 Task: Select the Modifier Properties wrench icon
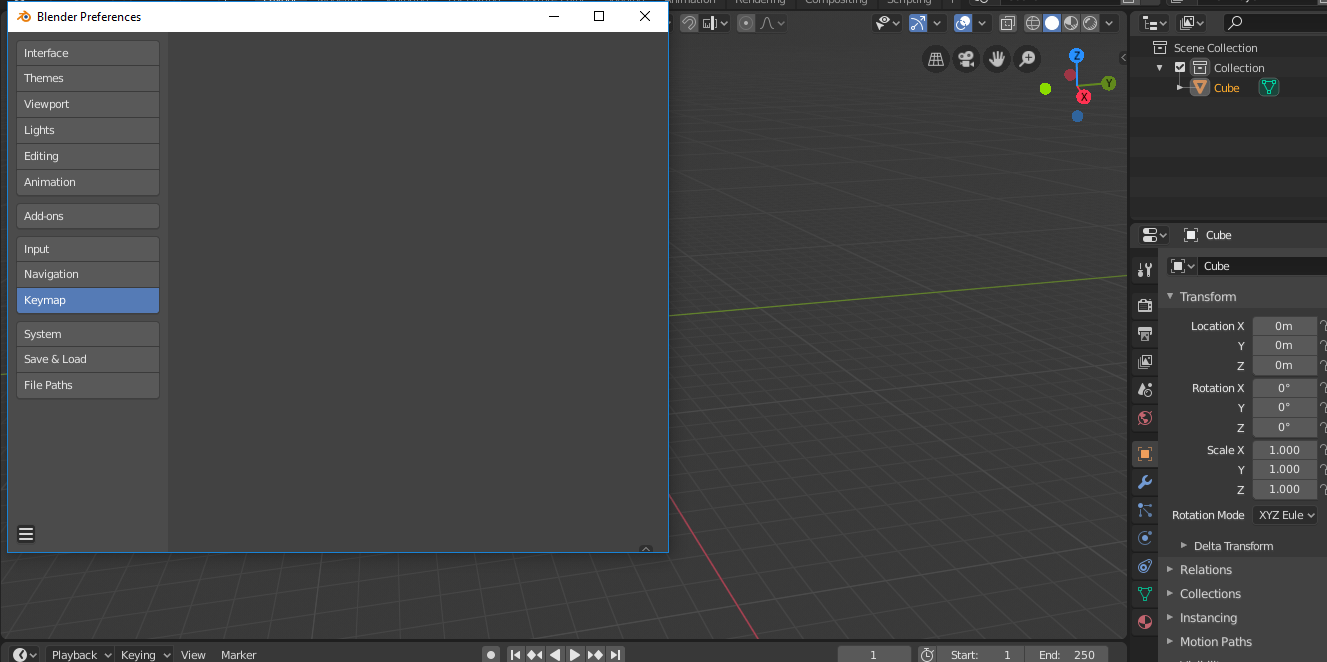click(x=1144, y=482)
